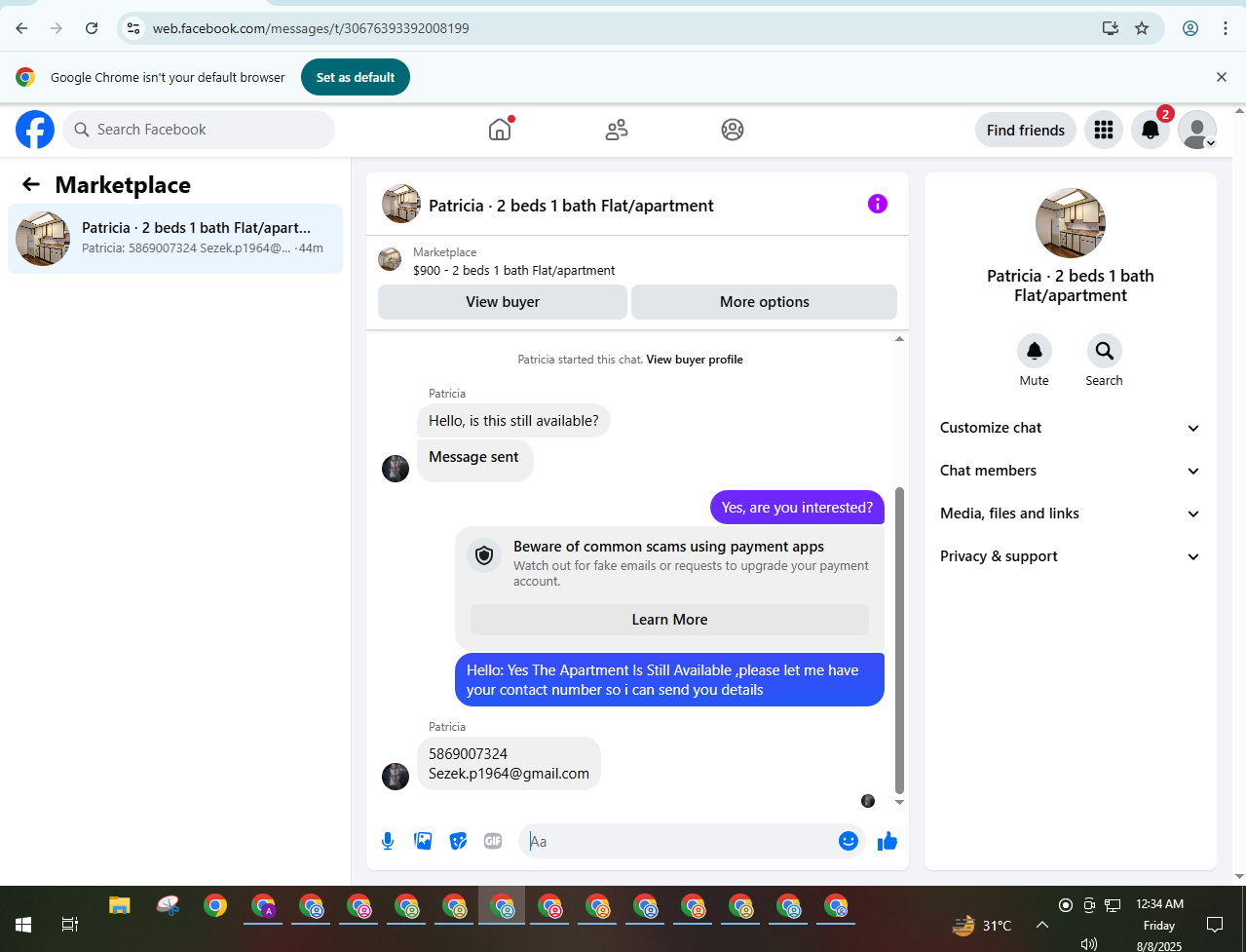The image size is (1246, 952).
Task: Click the chat scrollbar up arrow
Action: 899,339
